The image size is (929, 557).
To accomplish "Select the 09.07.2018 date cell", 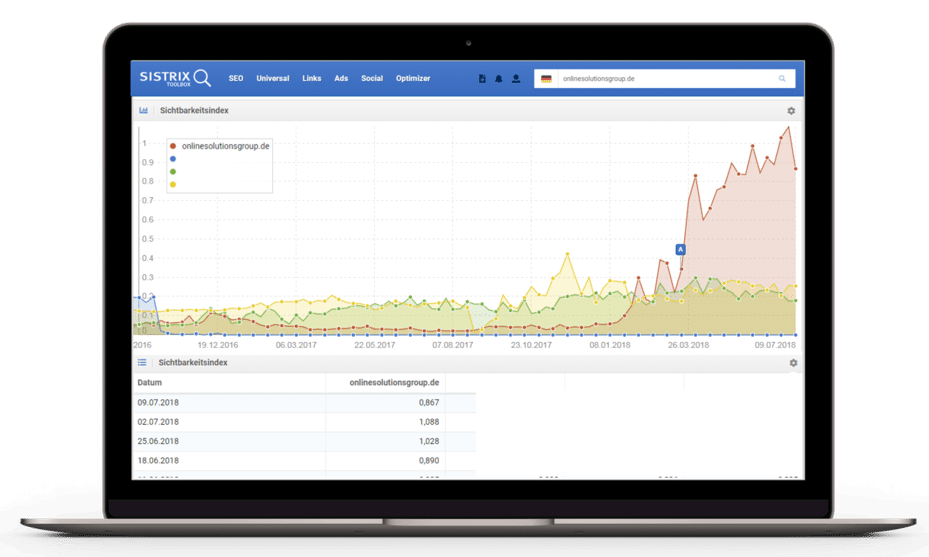I will pyautogui.click(x=158, y=402).
